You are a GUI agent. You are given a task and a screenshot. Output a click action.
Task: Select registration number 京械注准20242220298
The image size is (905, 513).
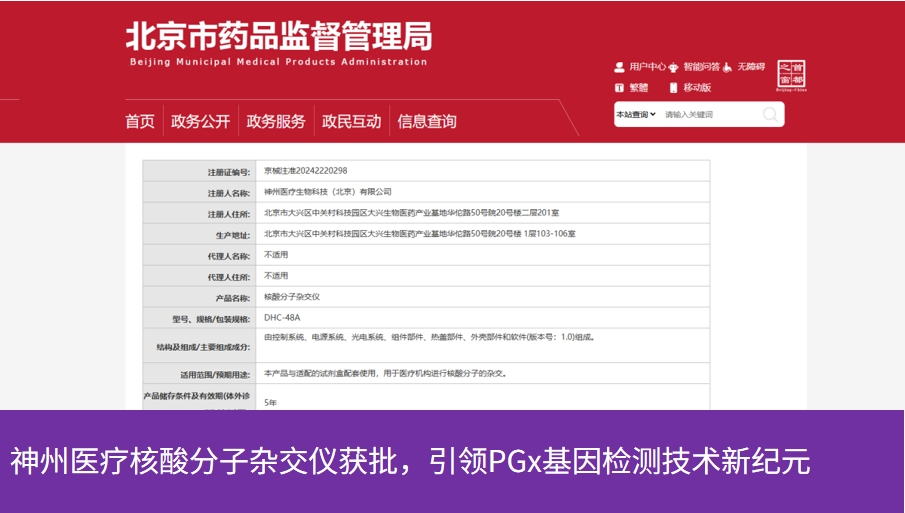306,171
